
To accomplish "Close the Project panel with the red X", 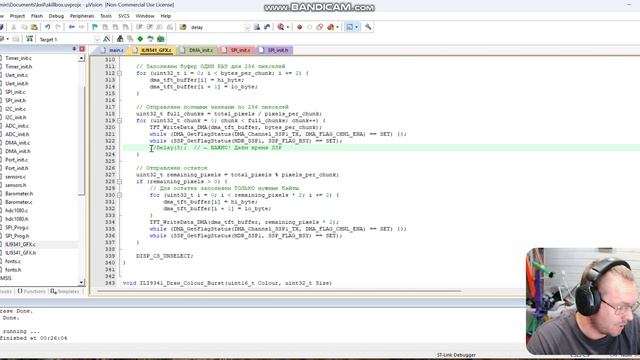I will click(82, 49).
